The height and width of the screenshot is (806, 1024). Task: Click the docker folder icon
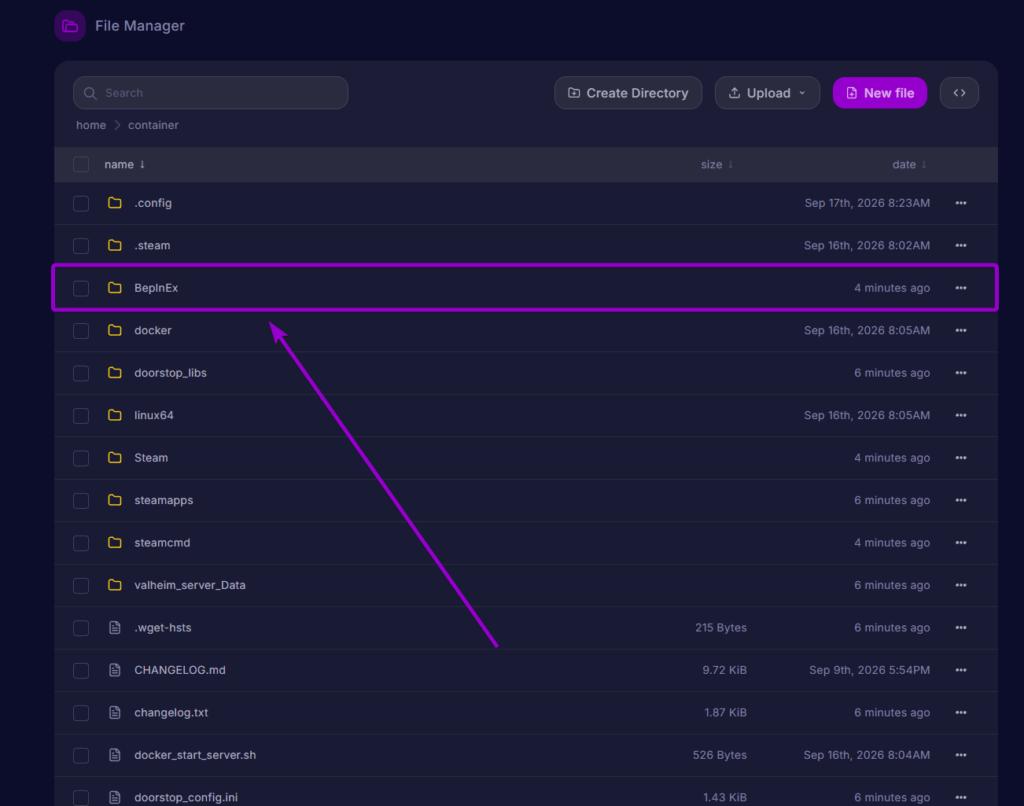(115, 330)
